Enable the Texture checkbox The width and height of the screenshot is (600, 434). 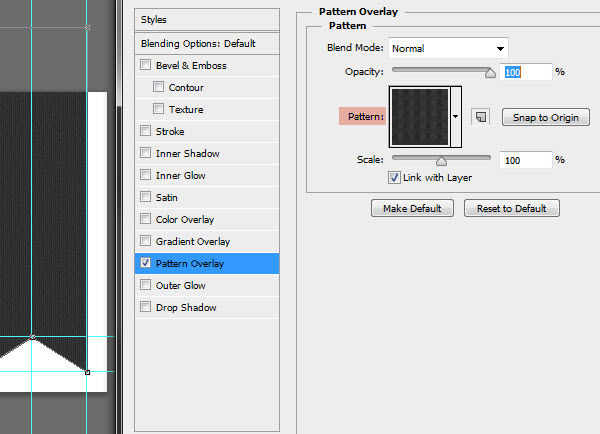point(158,109)
